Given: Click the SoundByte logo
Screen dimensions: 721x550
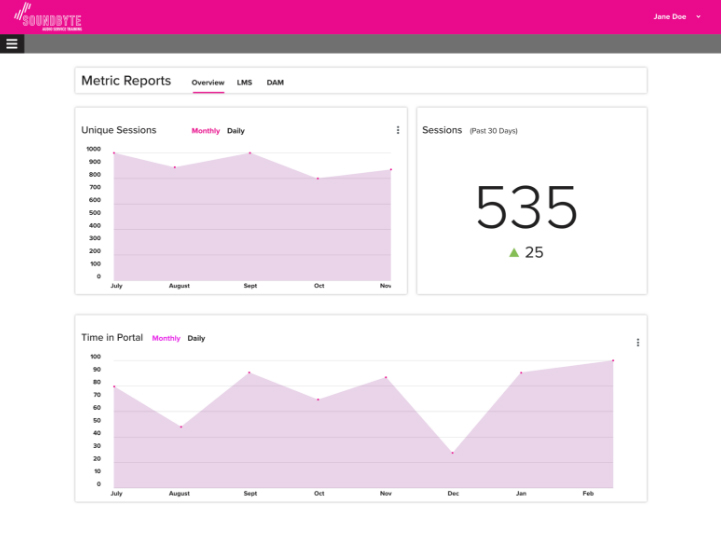Looking at the screenshot, I should pos(48,18).
